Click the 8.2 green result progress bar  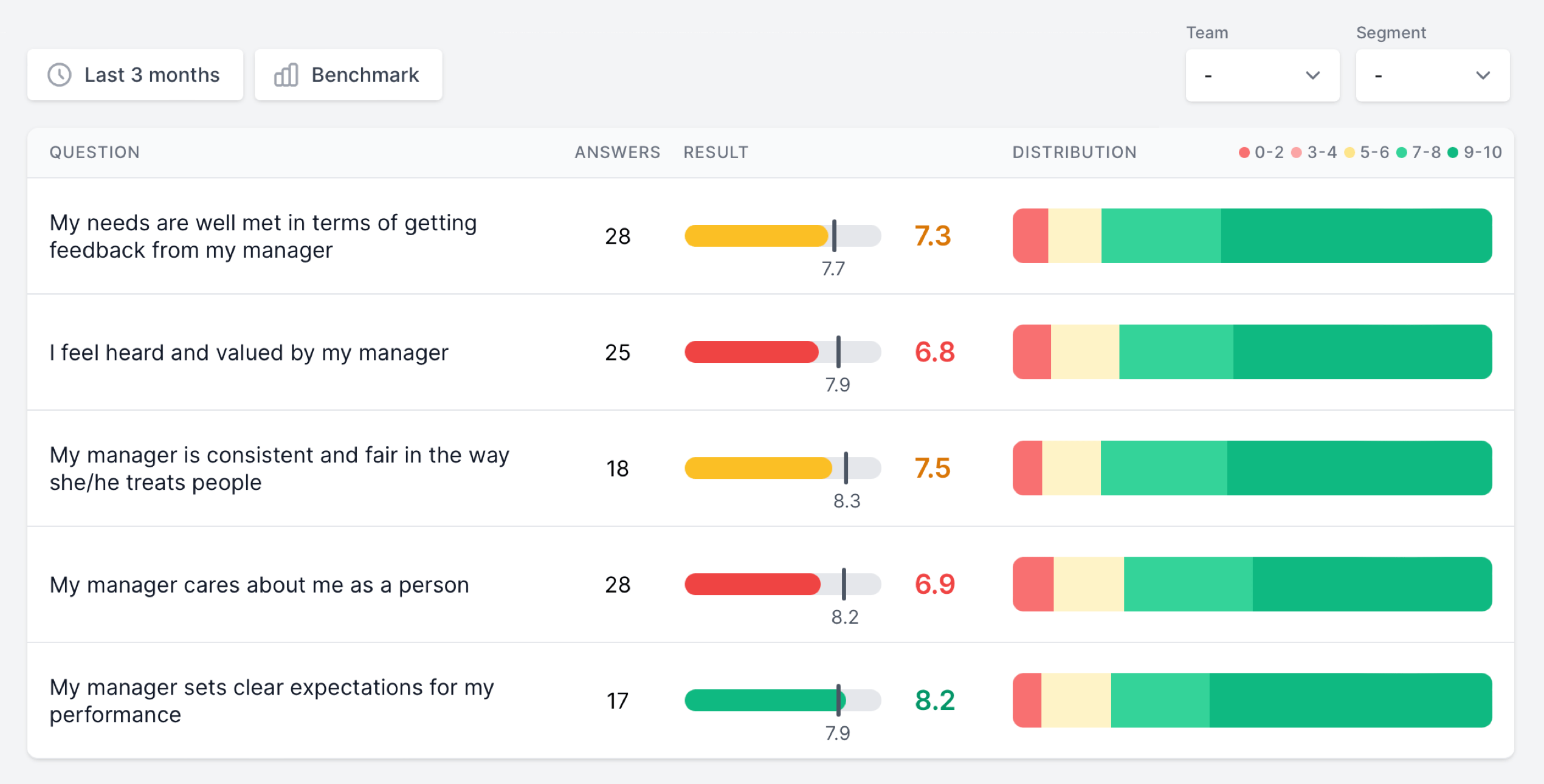pos(760,700)
